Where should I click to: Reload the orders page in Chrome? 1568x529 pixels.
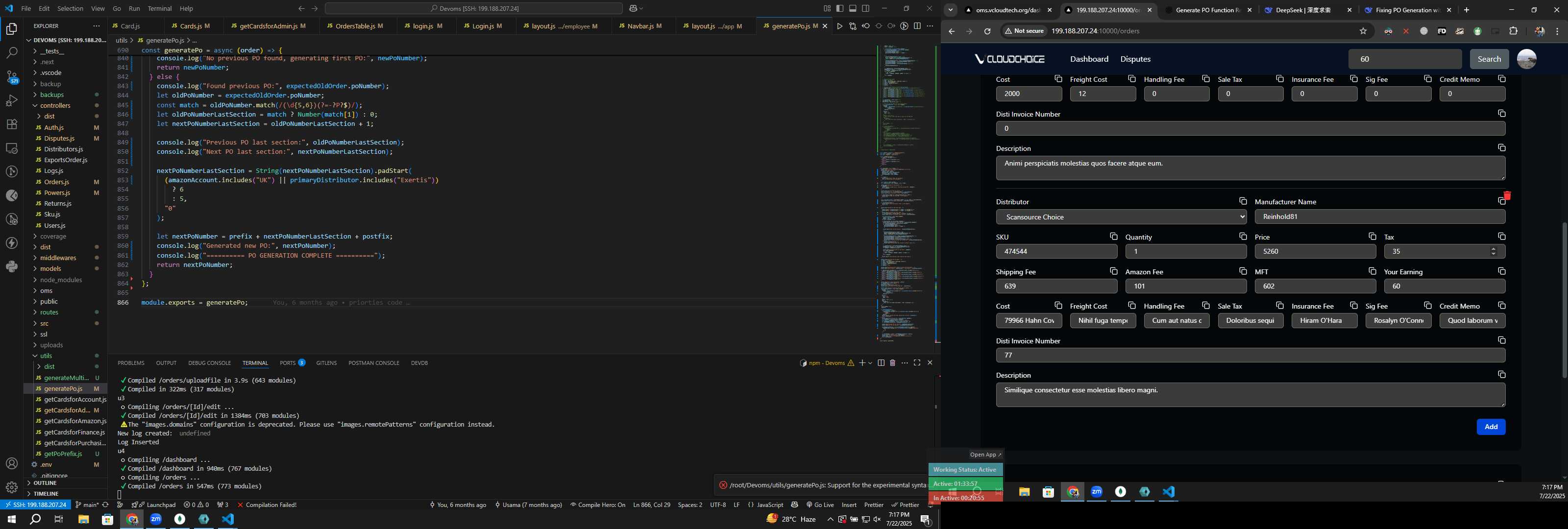click(x=987, y=31)
